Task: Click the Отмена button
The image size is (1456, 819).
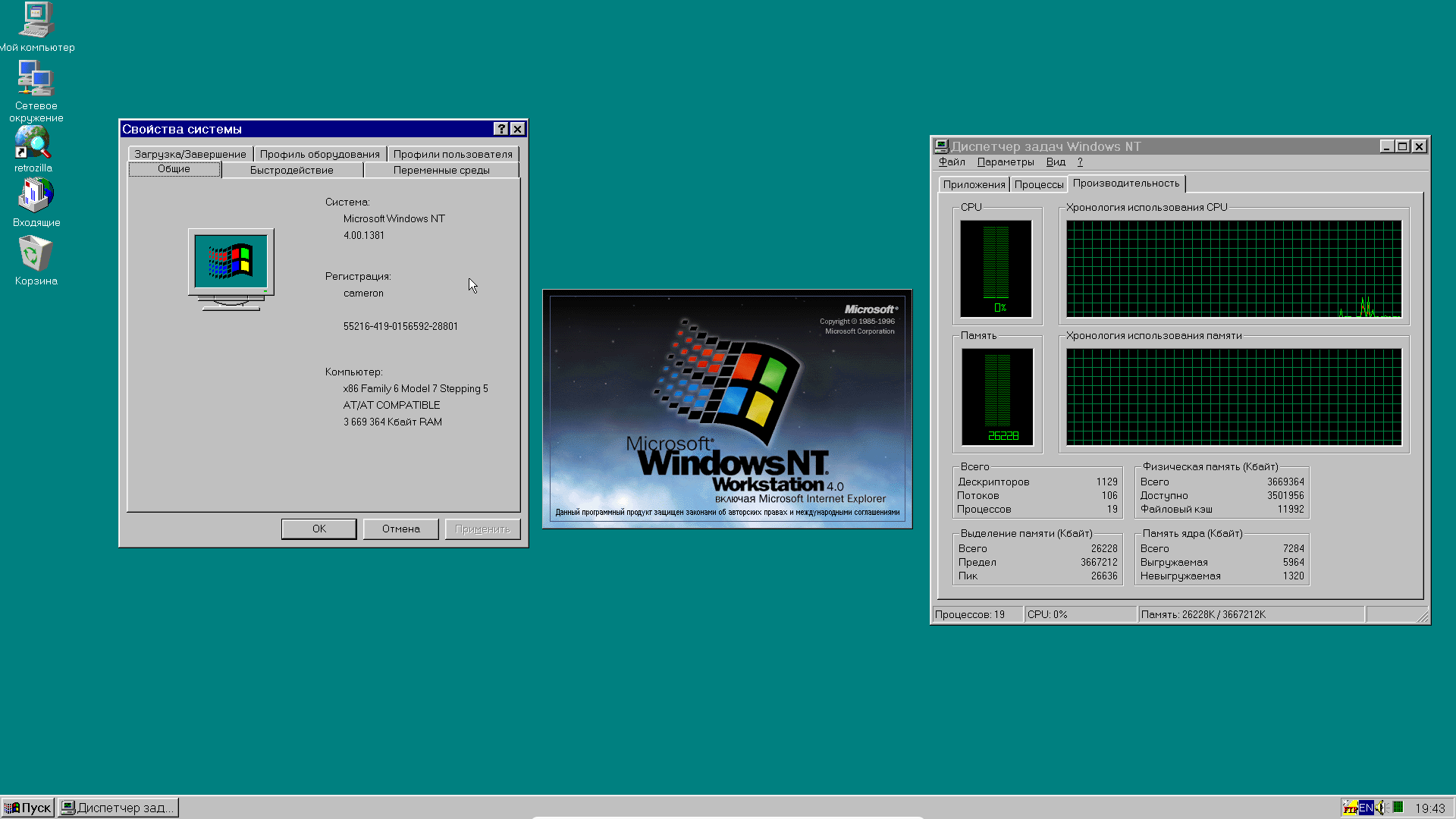Action: click(x=400, y=529)
